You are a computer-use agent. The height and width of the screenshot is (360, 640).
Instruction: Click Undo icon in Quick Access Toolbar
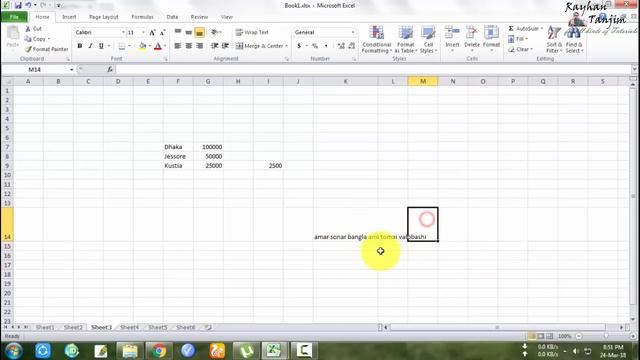pyautogui.click(x=28, y=5)
